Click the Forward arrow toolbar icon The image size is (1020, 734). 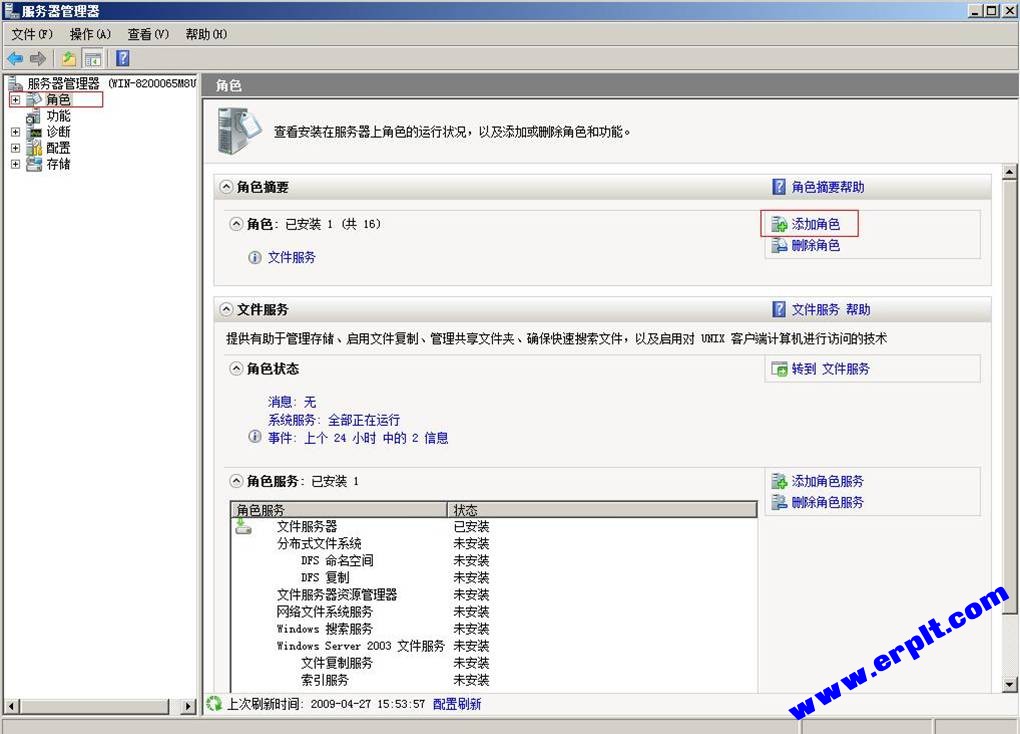click(38, 59)
